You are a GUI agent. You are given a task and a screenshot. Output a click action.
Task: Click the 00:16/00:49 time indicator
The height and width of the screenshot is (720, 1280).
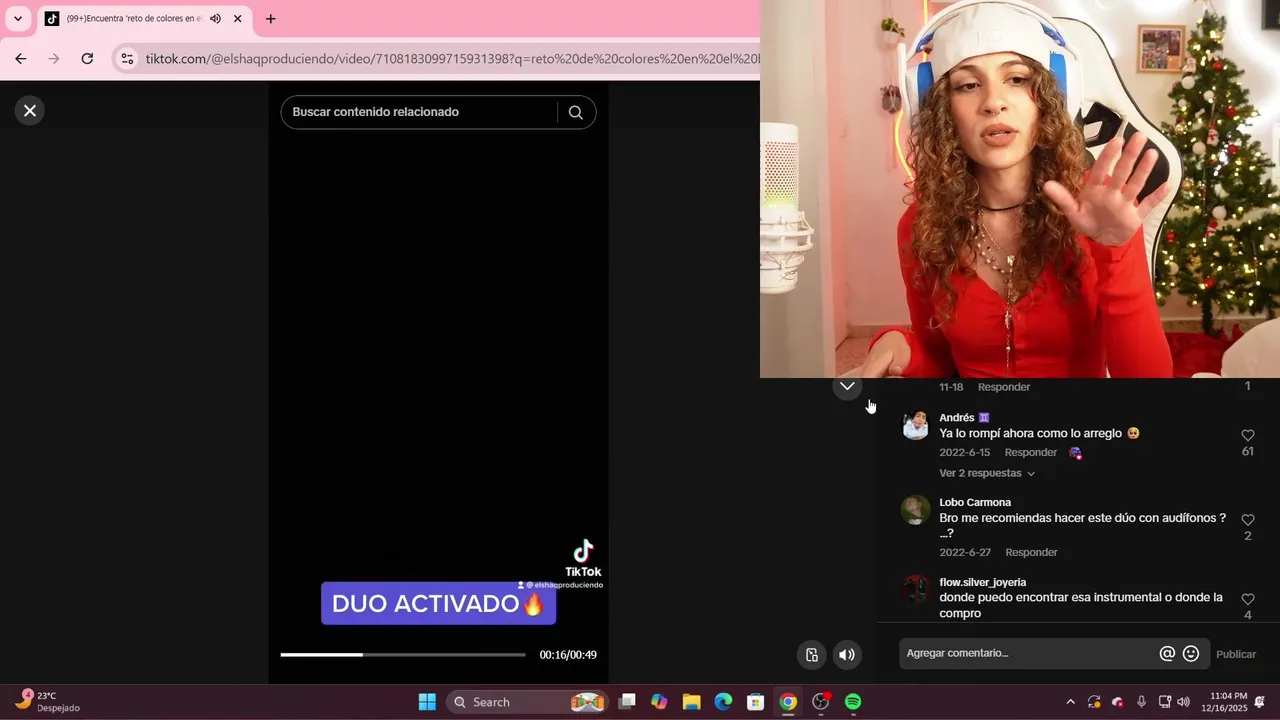[568, 655]
